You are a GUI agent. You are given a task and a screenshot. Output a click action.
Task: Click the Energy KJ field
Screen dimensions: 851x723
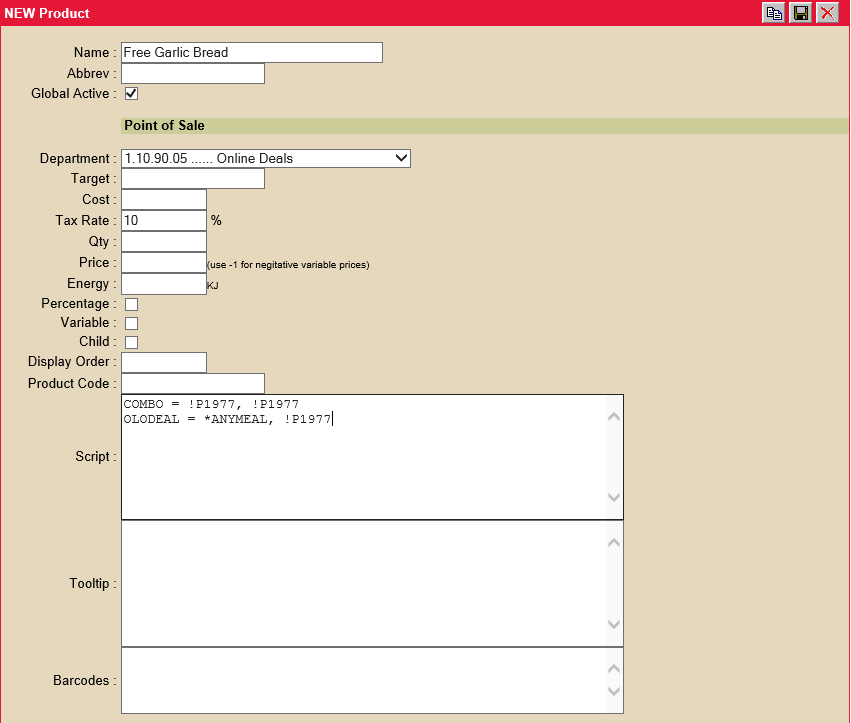point(164,284)
